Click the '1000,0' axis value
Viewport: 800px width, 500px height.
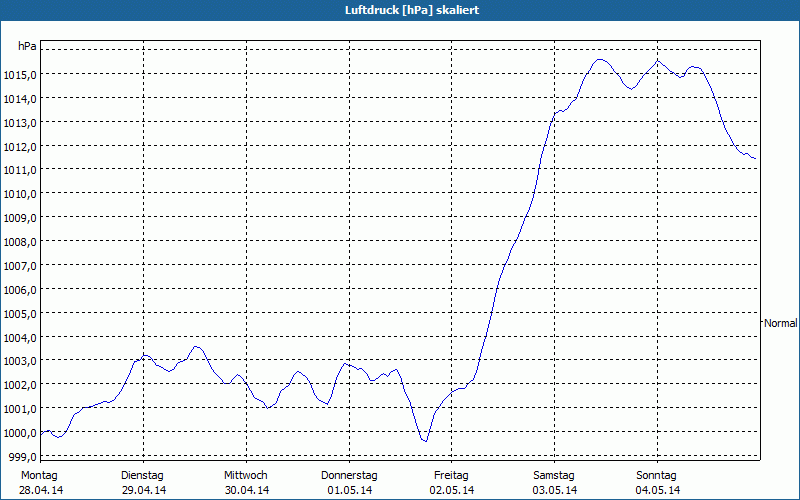point(20,434)
